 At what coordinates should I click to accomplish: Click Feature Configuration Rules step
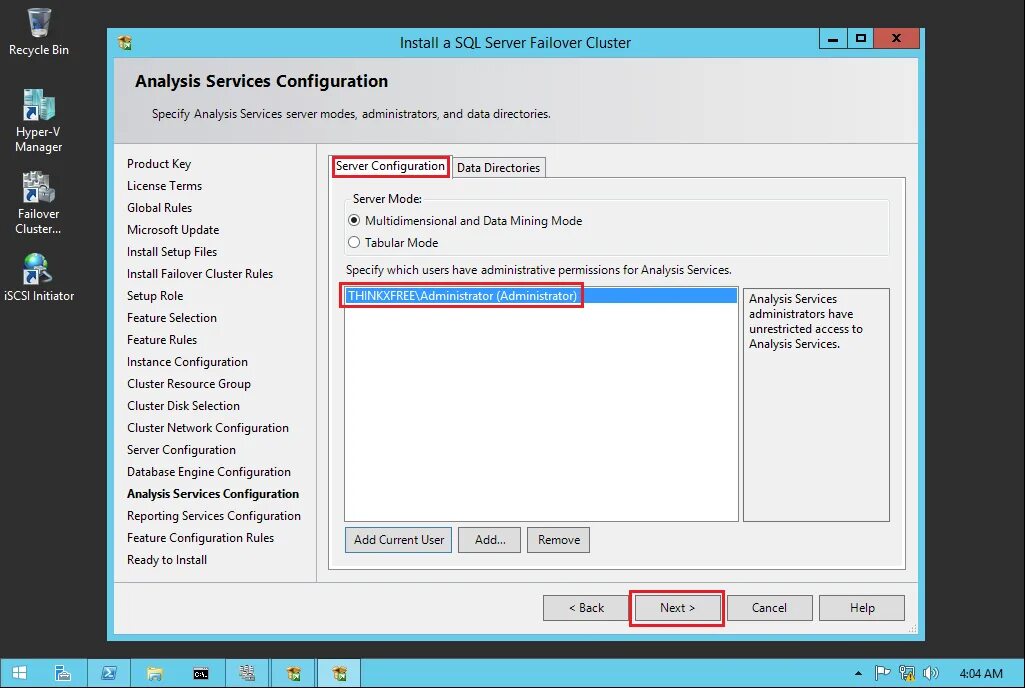click(201, 538)
